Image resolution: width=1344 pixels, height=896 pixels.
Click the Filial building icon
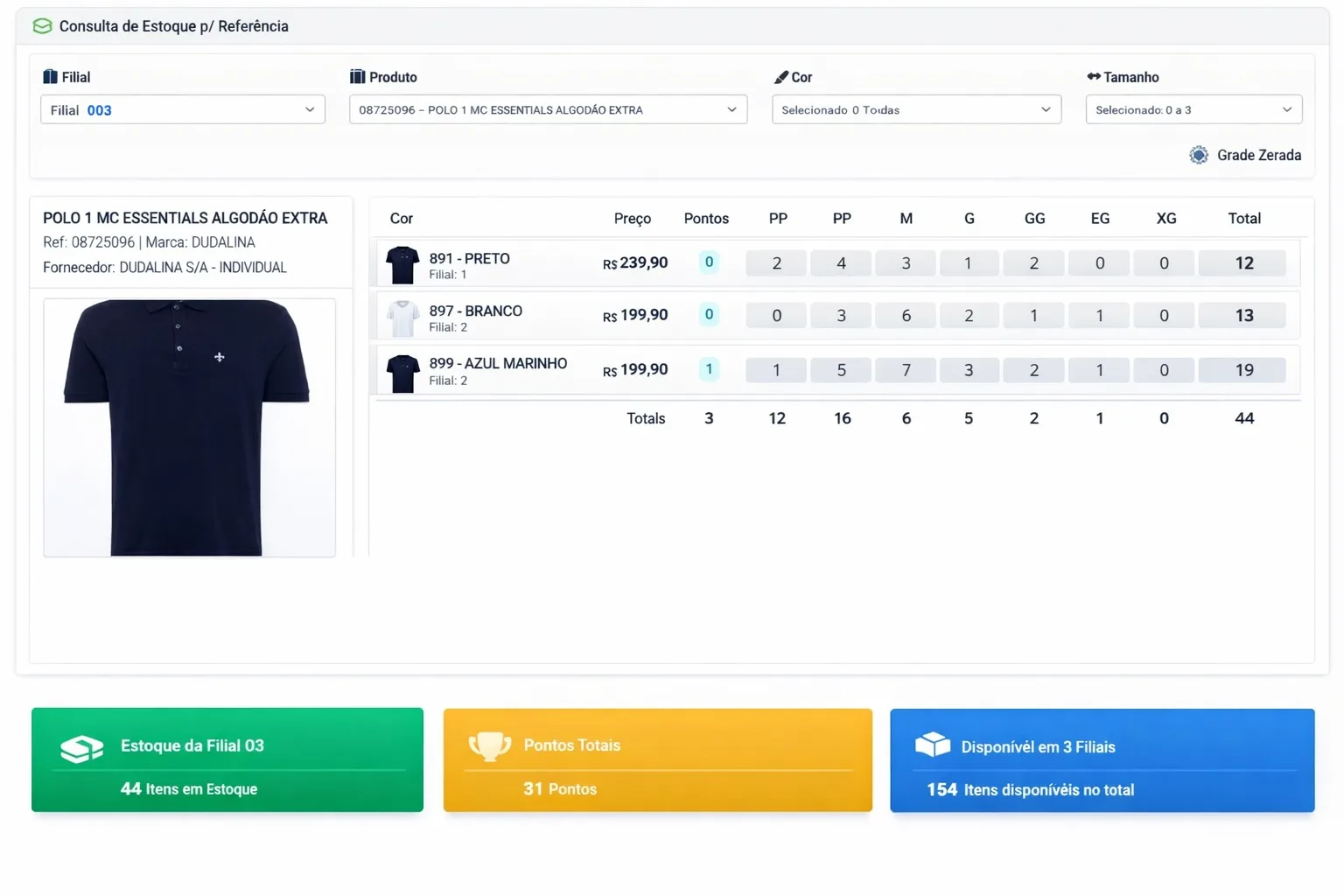tap(50, 77)
